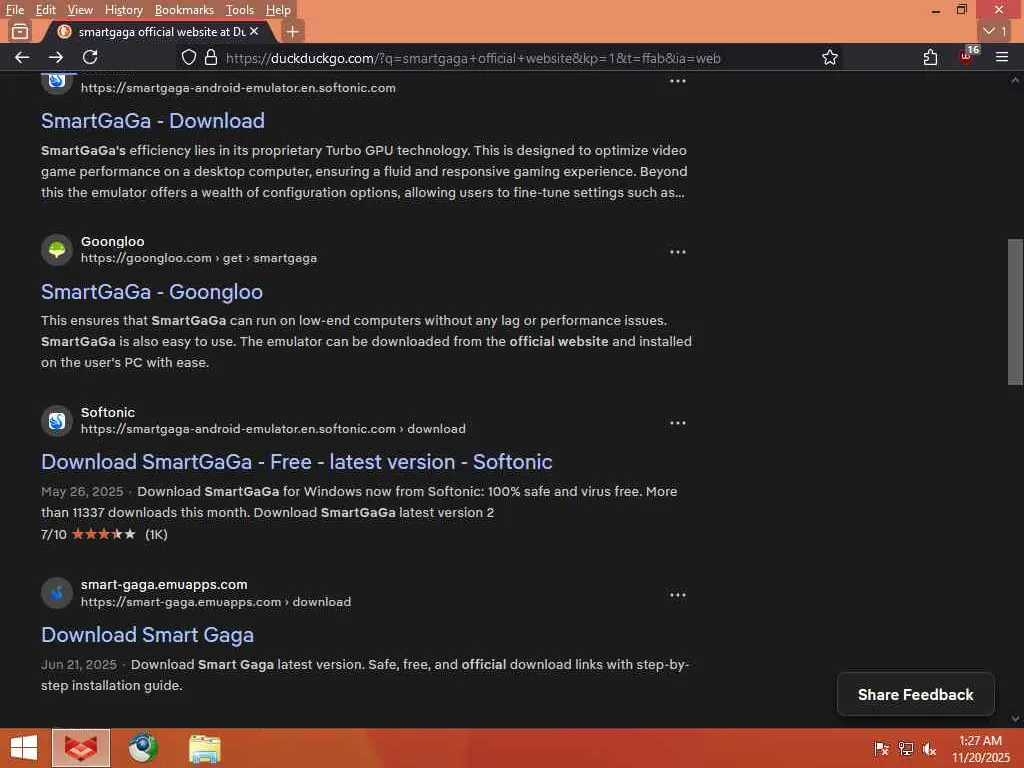This screenshot has width=1024, height=768.
Task: Open more options for Softonic download result
Action: point(677,423)
